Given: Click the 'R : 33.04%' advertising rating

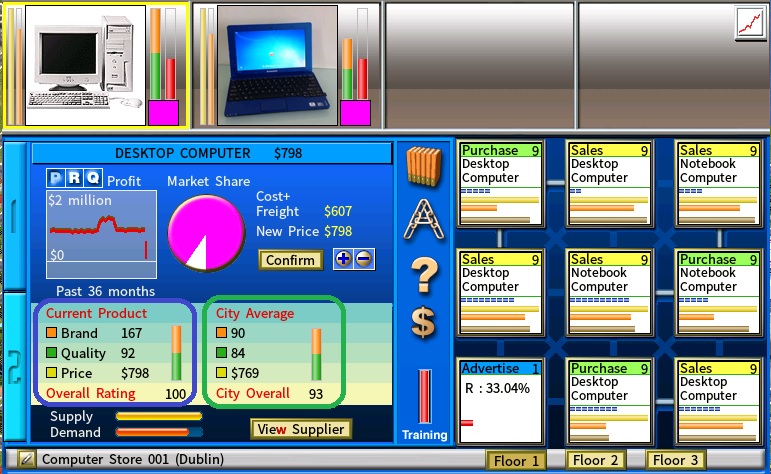Looking at the screenshot, I should pos(497,388).
